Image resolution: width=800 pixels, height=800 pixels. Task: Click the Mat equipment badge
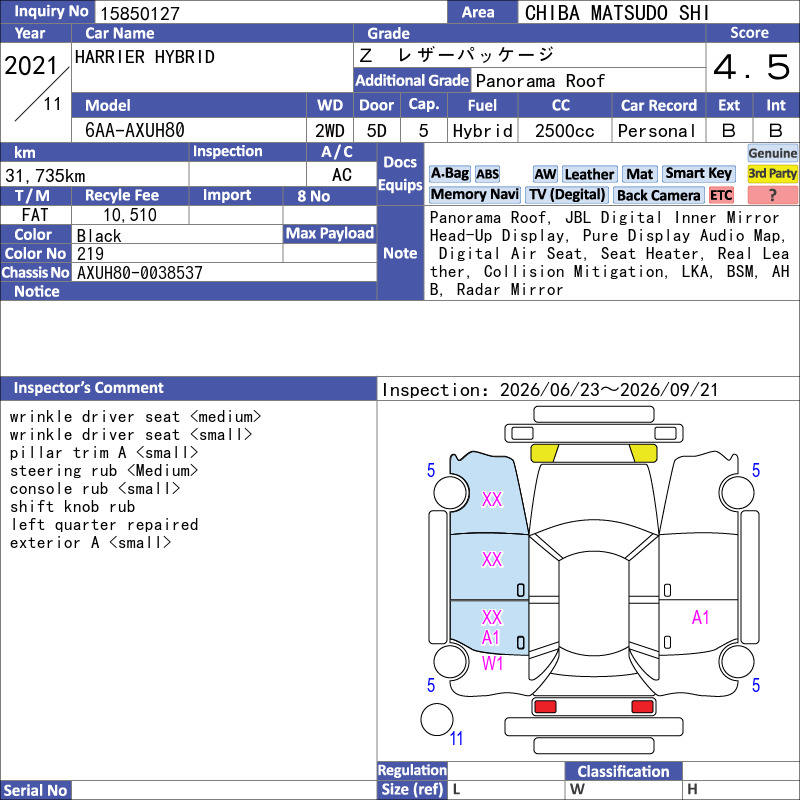click(x=639, y=174)
